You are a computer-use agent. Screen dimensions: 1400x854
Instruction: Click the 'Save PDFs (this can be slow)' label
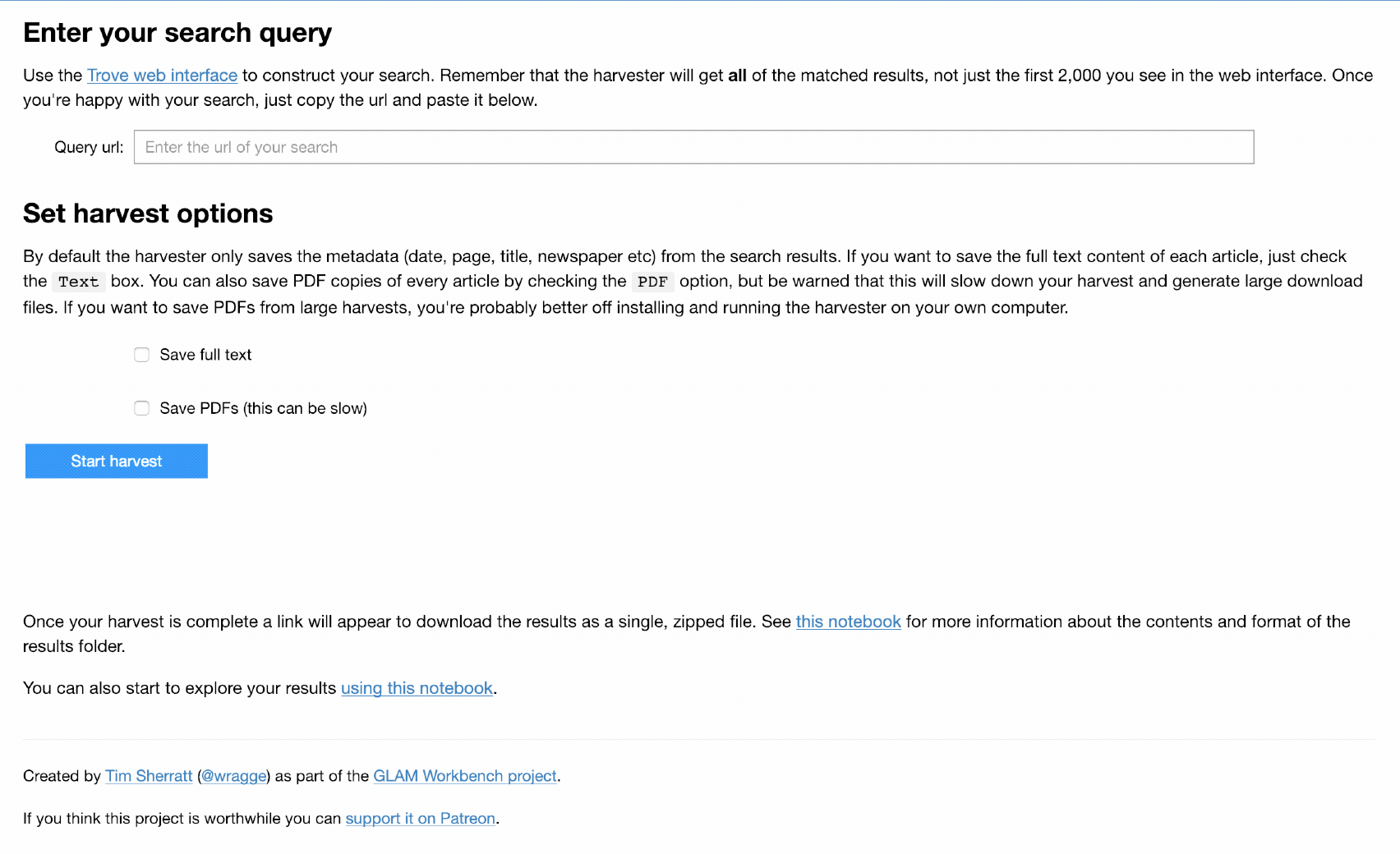[x=263, y=408]
